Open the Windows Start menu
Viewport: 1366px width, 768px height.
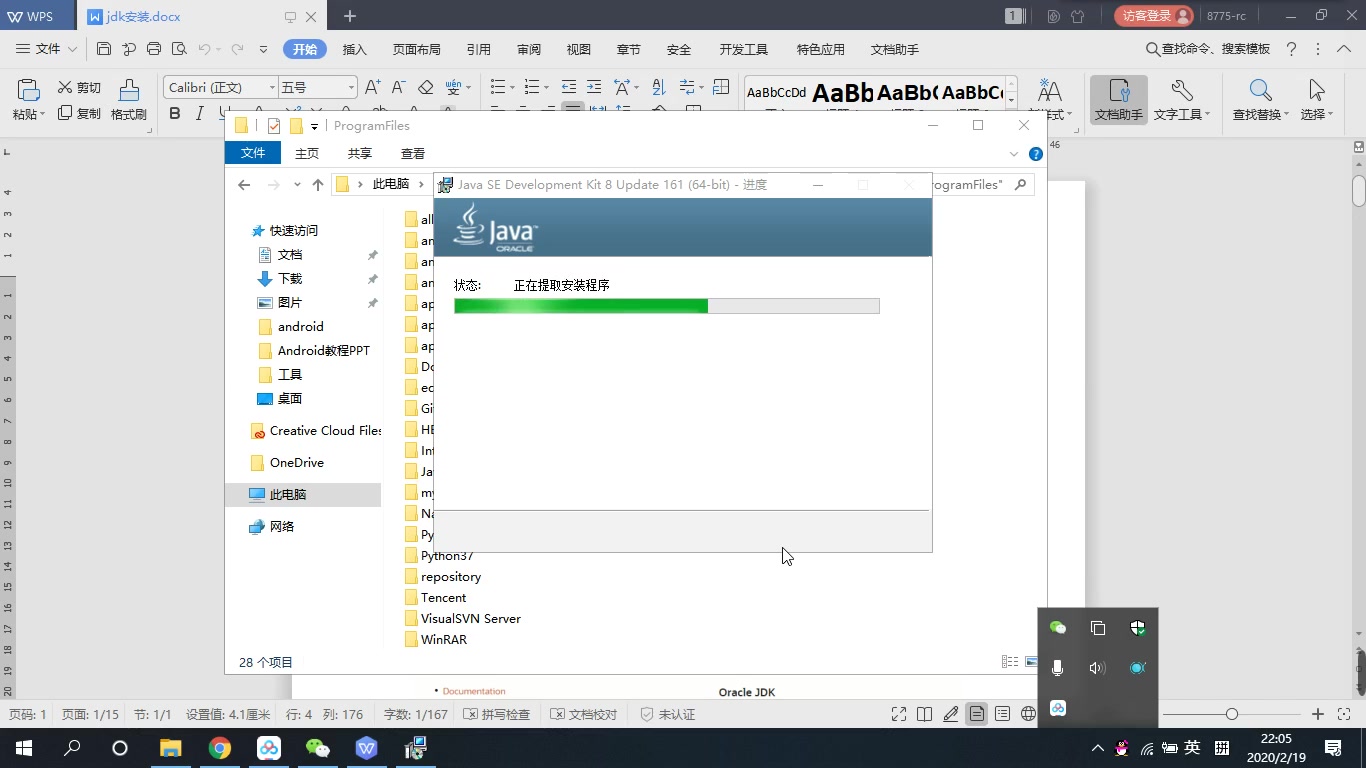24,748
